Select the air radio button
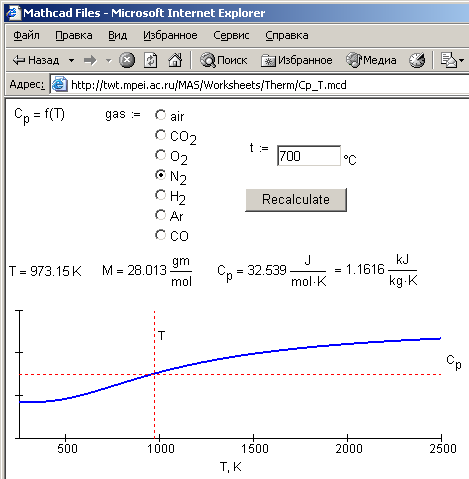Image resolution: width=469 pixels, height=479 pixels. (160, 115)
